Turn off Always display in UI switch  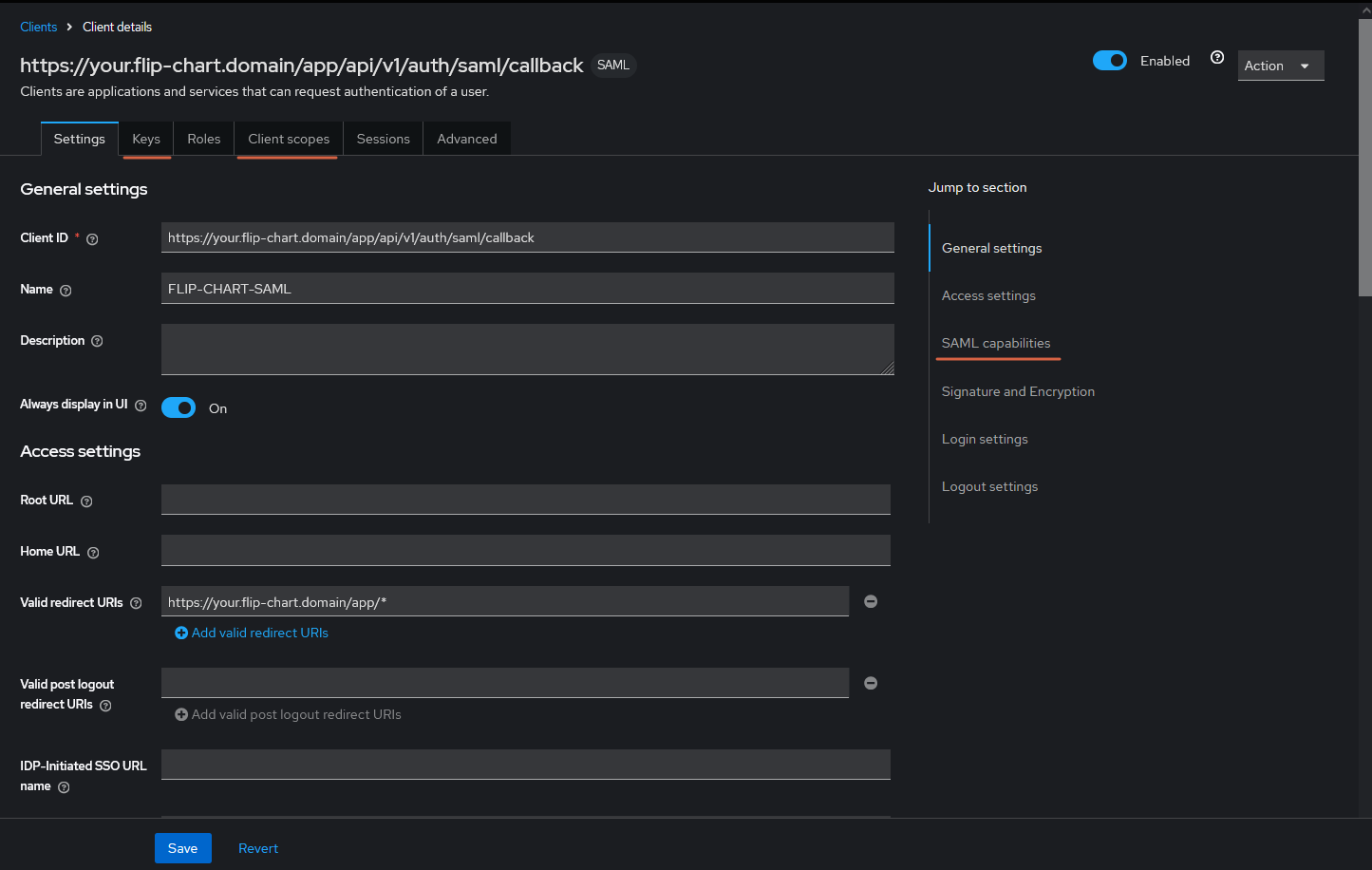[x=179, y=407]
